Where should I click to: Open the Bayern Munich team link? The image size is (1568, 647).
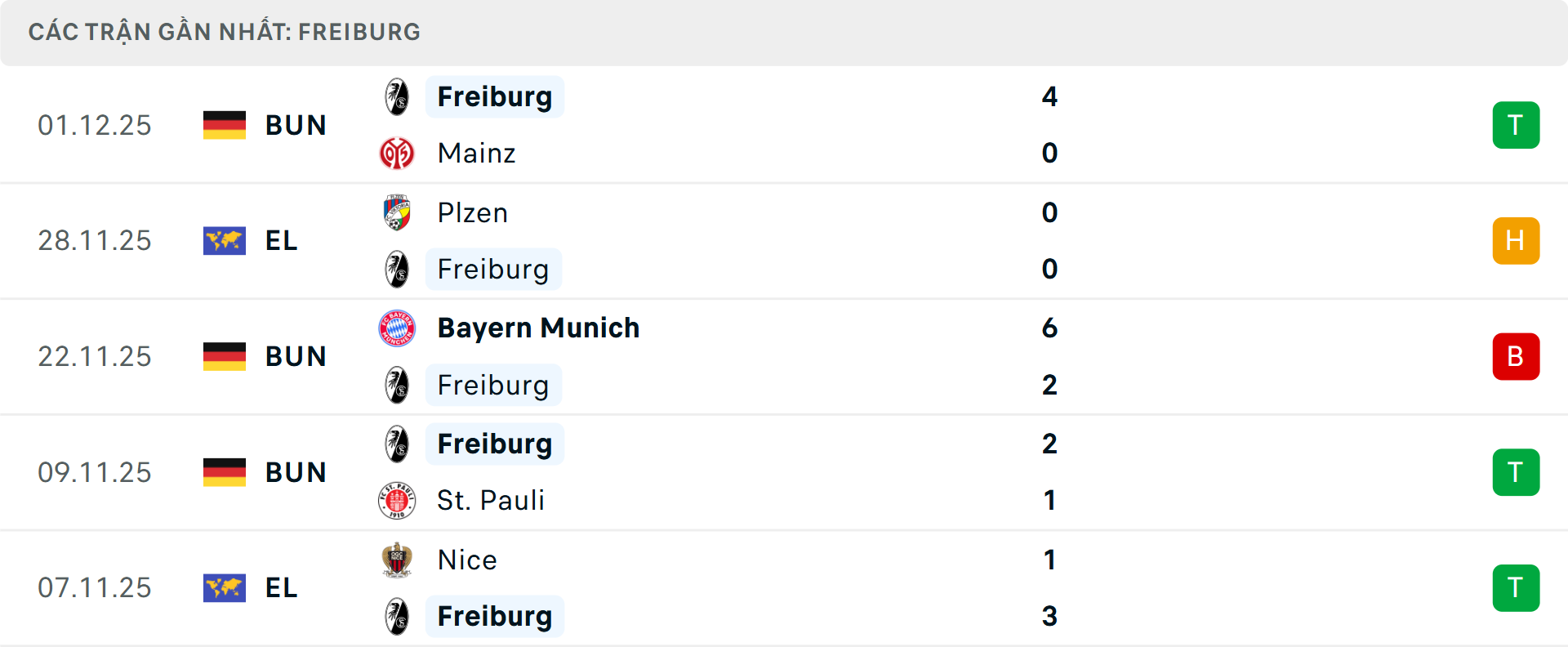(538, 328)
